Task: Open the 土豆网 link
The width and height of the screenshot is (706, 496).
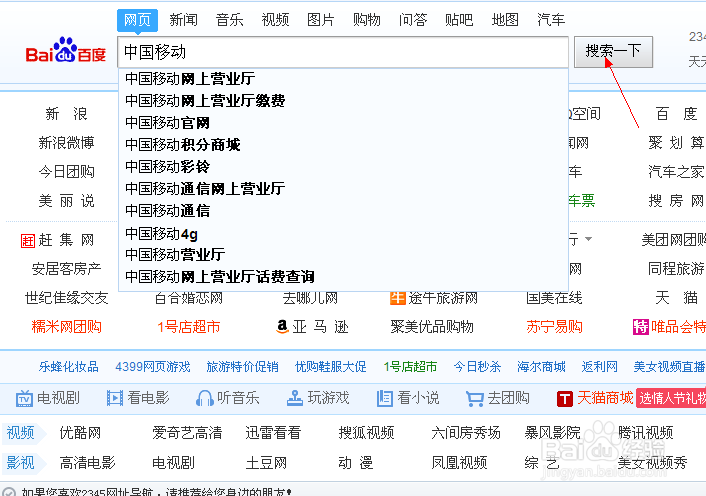Action: click(x=266, y=462)
